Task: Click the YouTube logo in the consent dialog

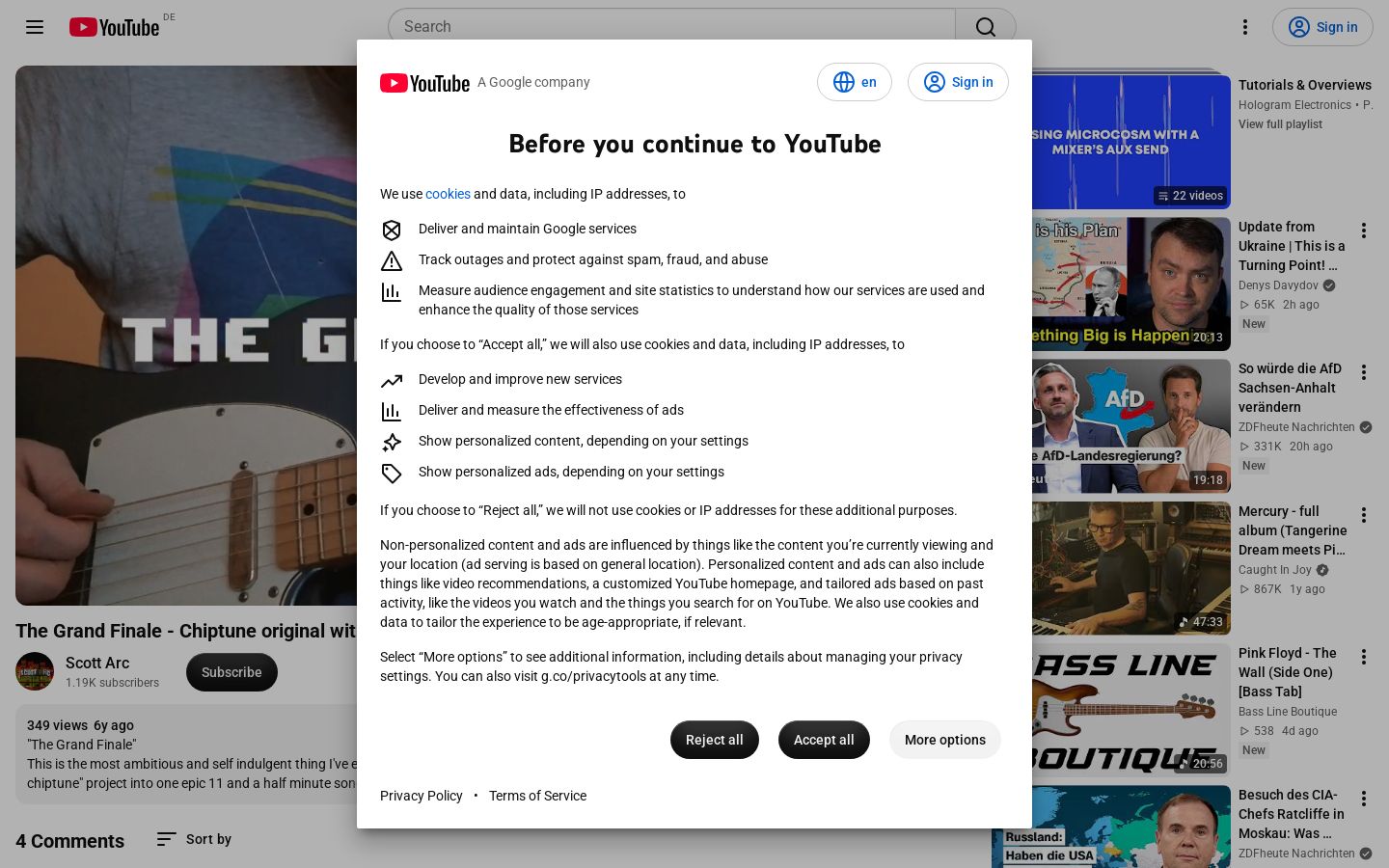Action: (424, 83)
